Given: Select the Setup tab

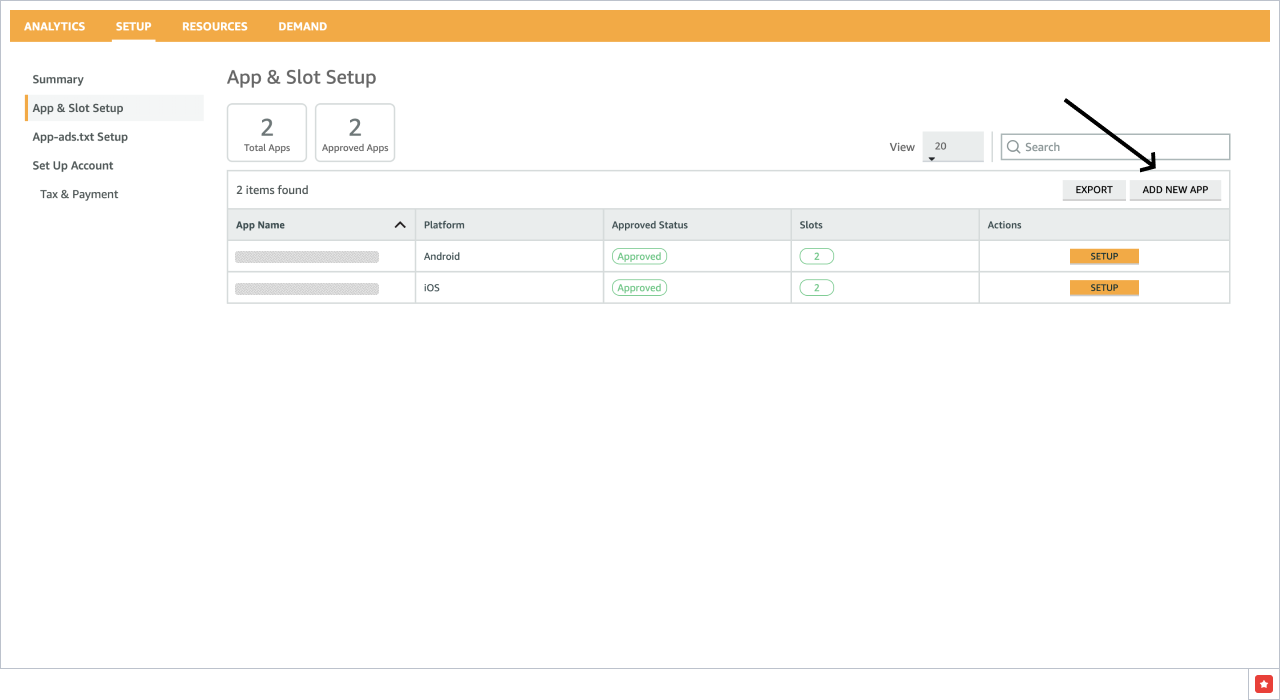Looking at the screenshot, I should click(x=133, y=26).
